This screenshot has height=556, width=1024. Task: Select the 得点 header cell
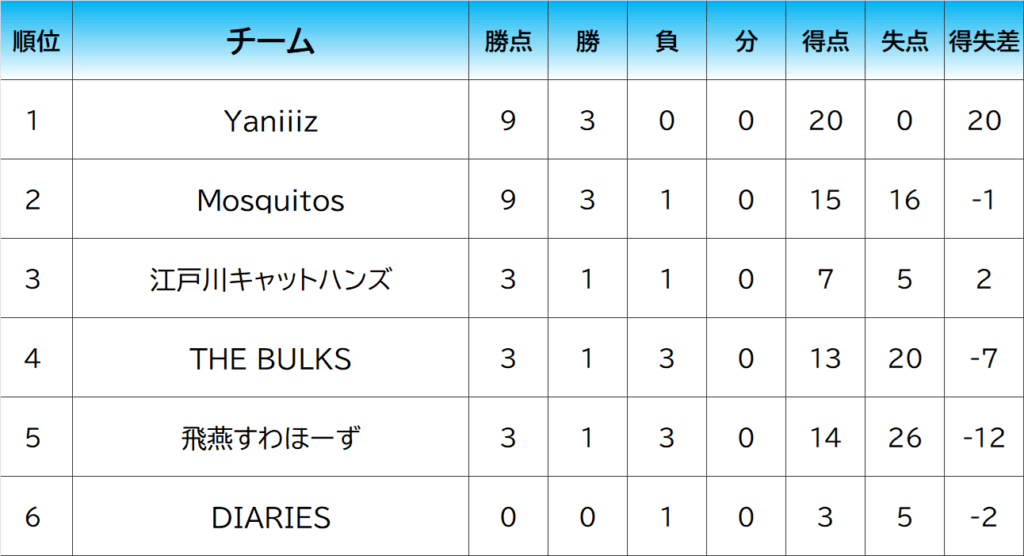click(825, 41)
